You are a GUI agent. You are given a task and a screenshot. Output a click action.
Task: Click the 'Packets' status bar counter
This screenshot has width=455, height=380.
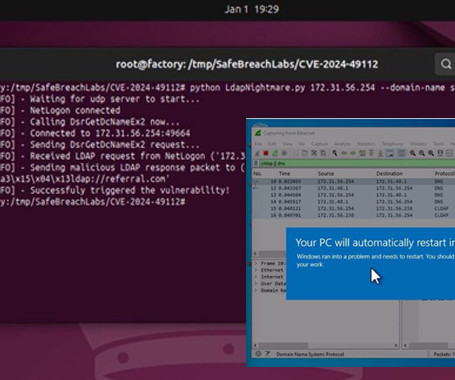(x=444, y=354)
